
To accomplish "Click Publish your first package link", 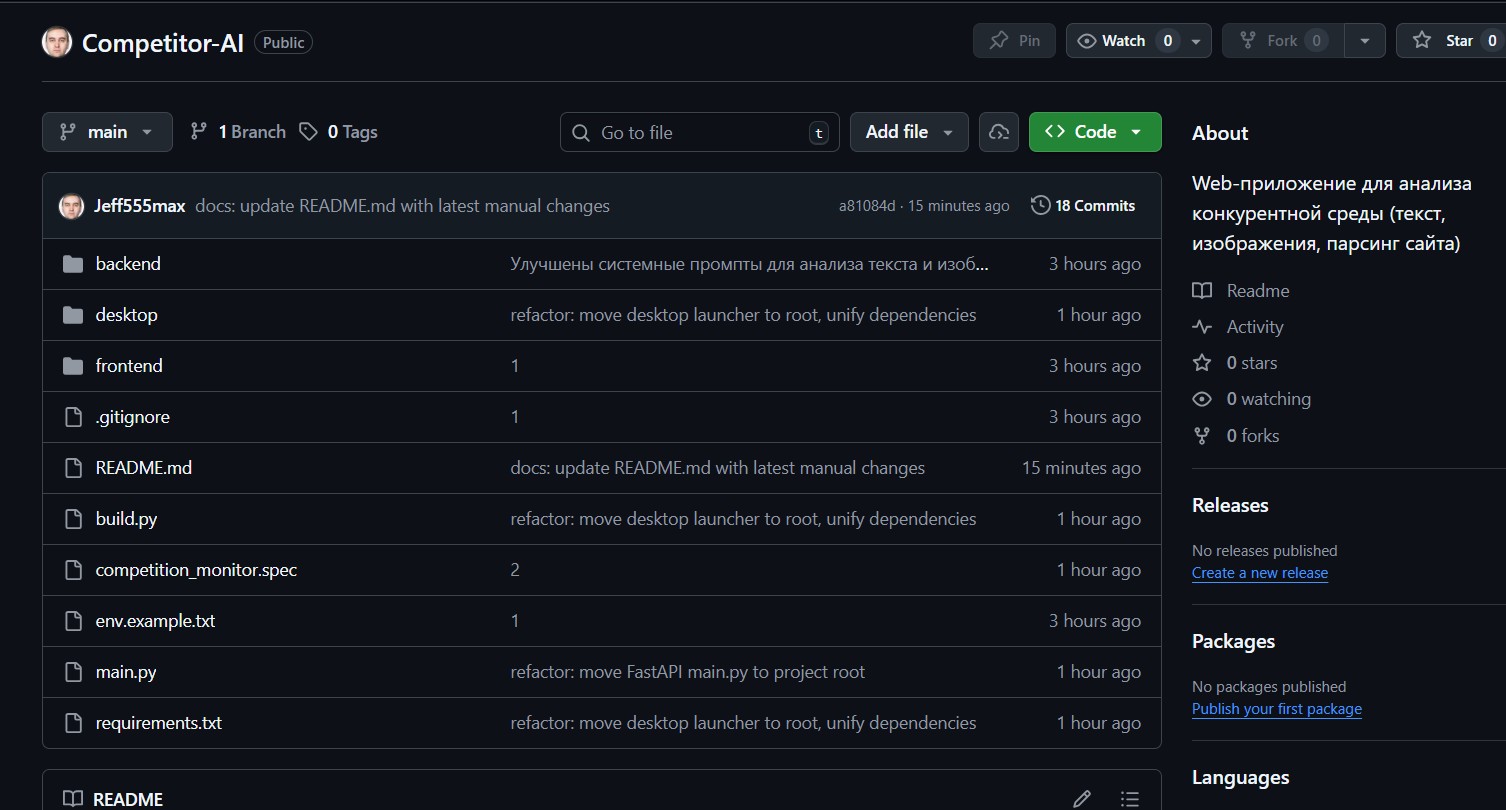I will (1277, 709).
